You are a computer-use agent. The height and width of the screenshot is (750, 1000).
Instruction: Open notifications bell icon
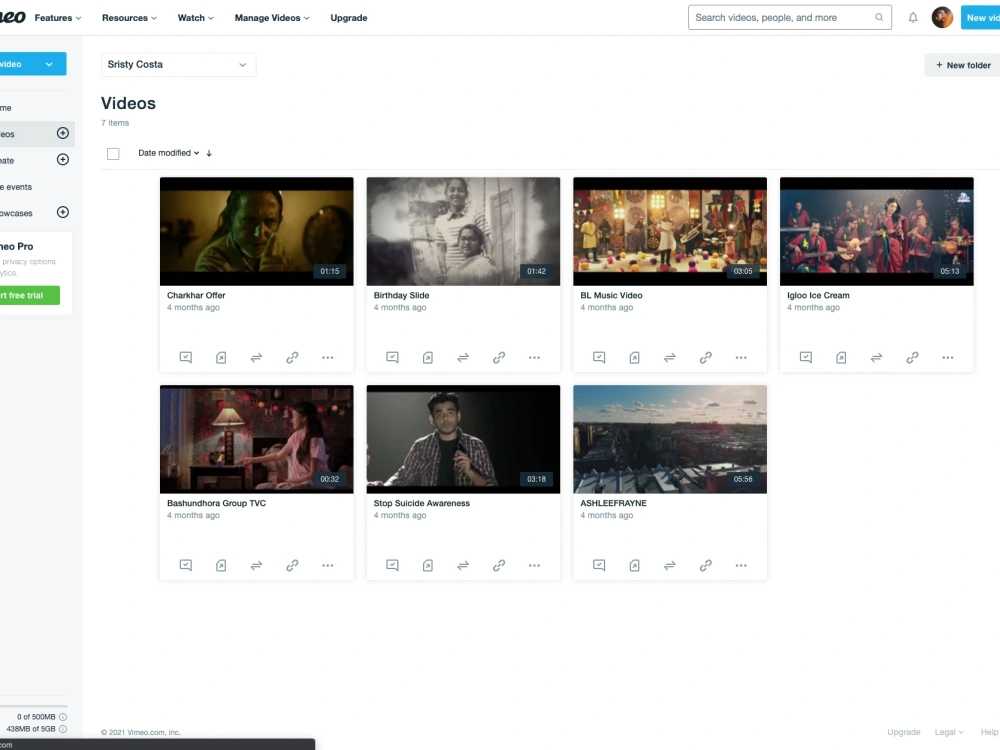pos(913,18)
